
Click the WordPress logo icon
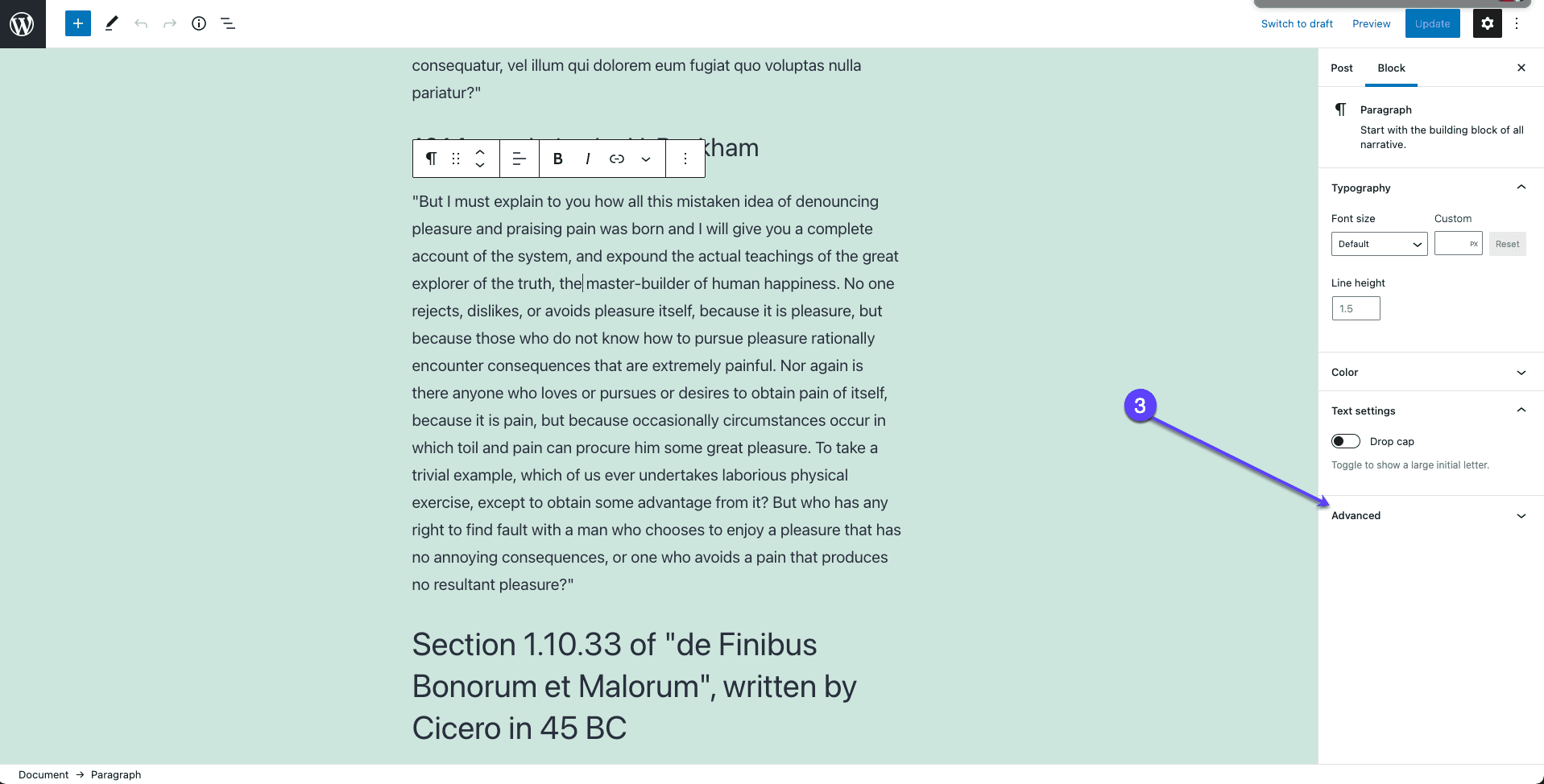[x=23, y=24]
